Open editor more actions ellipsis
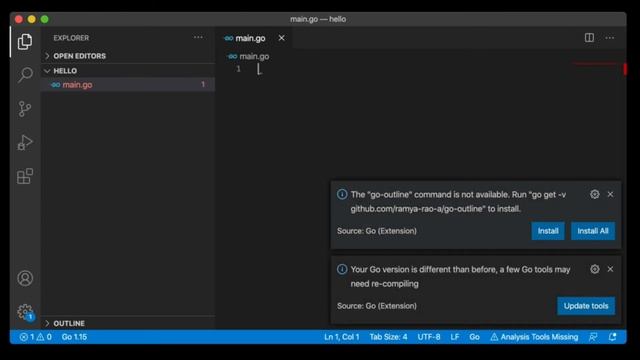Viewport: 640px width, 360px height. 610,38
